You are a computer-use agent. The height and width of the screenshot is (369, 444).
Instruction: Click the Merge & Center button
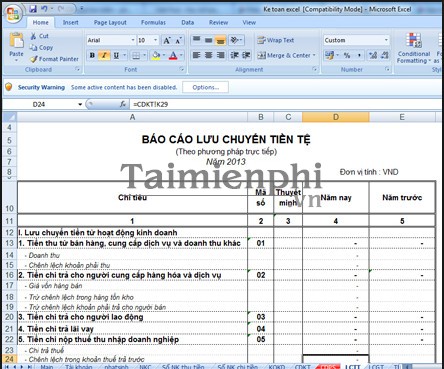(x=284, y=55)
